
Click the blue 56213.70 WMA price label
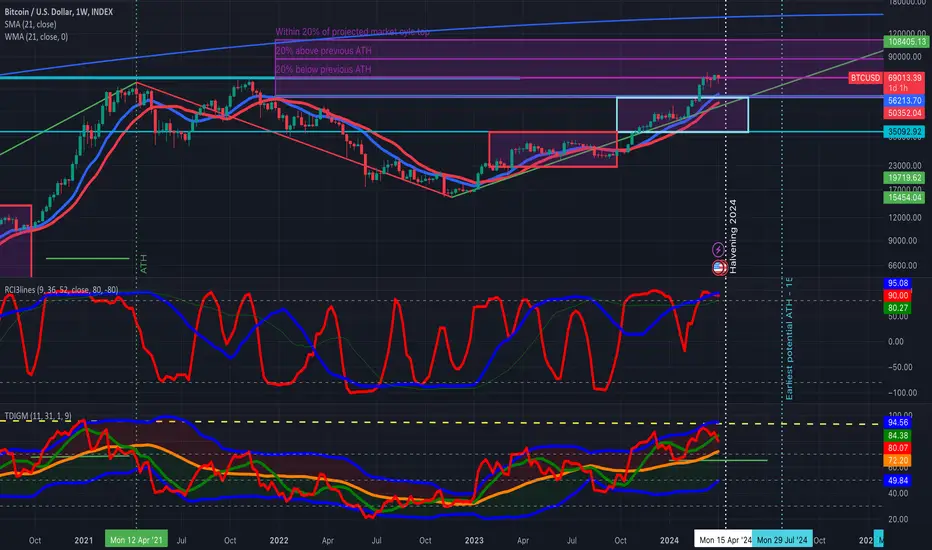pos(905,101)
